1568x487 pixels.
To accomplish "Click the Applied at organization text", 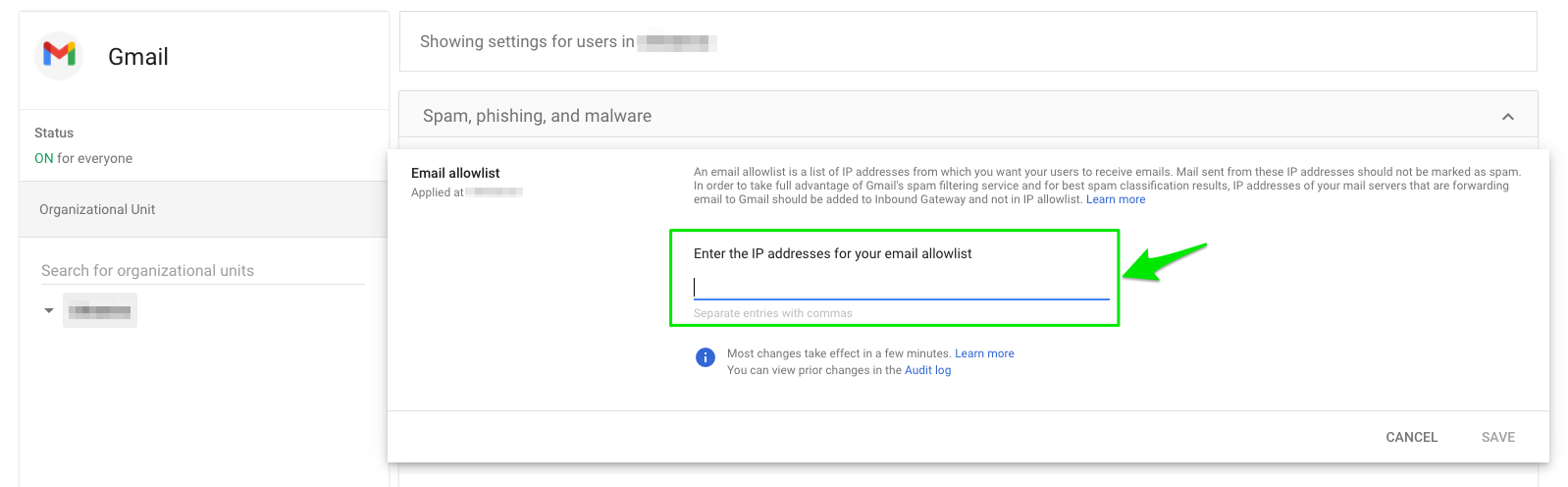I will click(x=467, y=192).
